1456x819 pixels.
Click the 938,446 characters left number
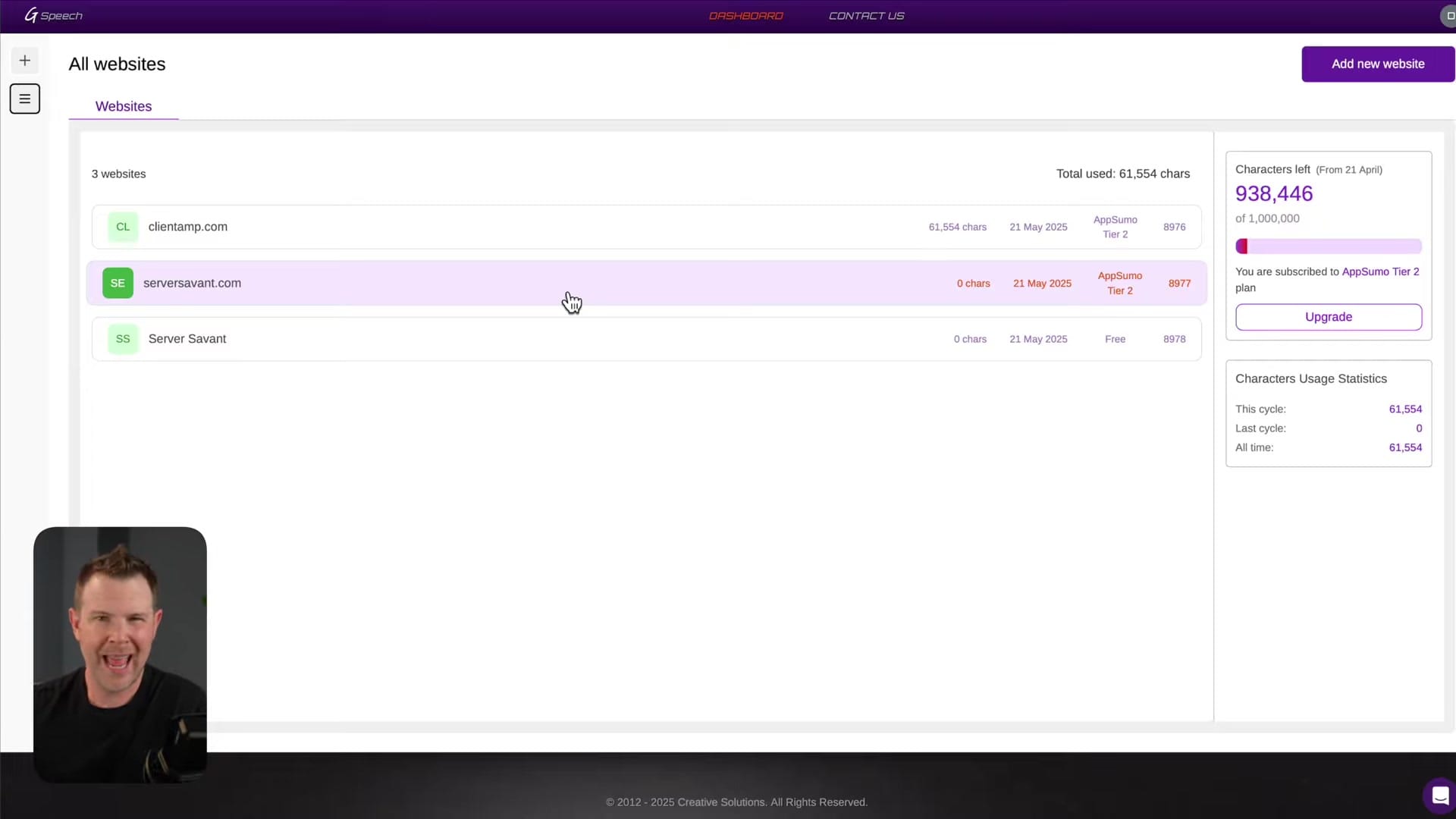point(1274,193)
